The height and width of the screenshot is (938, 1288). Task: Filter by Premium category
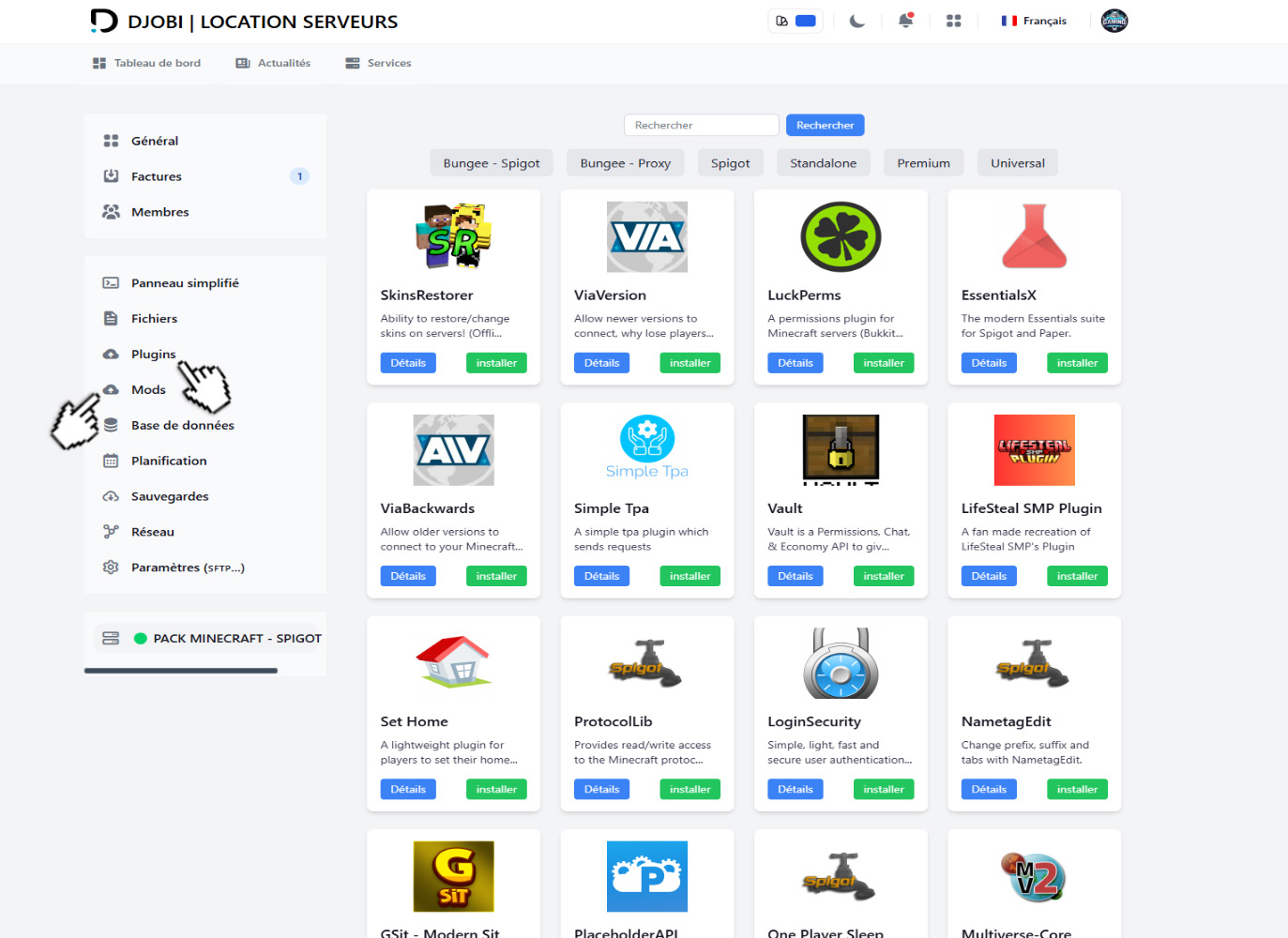924,163
